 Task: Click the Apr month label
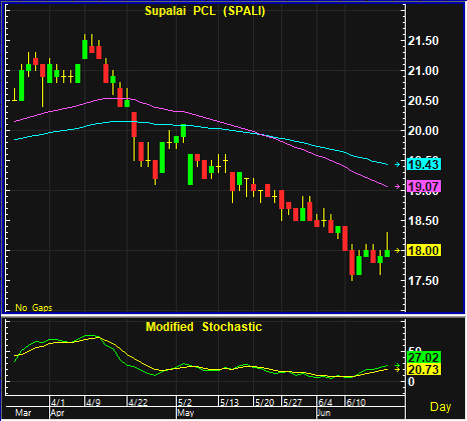pos(57,413)
